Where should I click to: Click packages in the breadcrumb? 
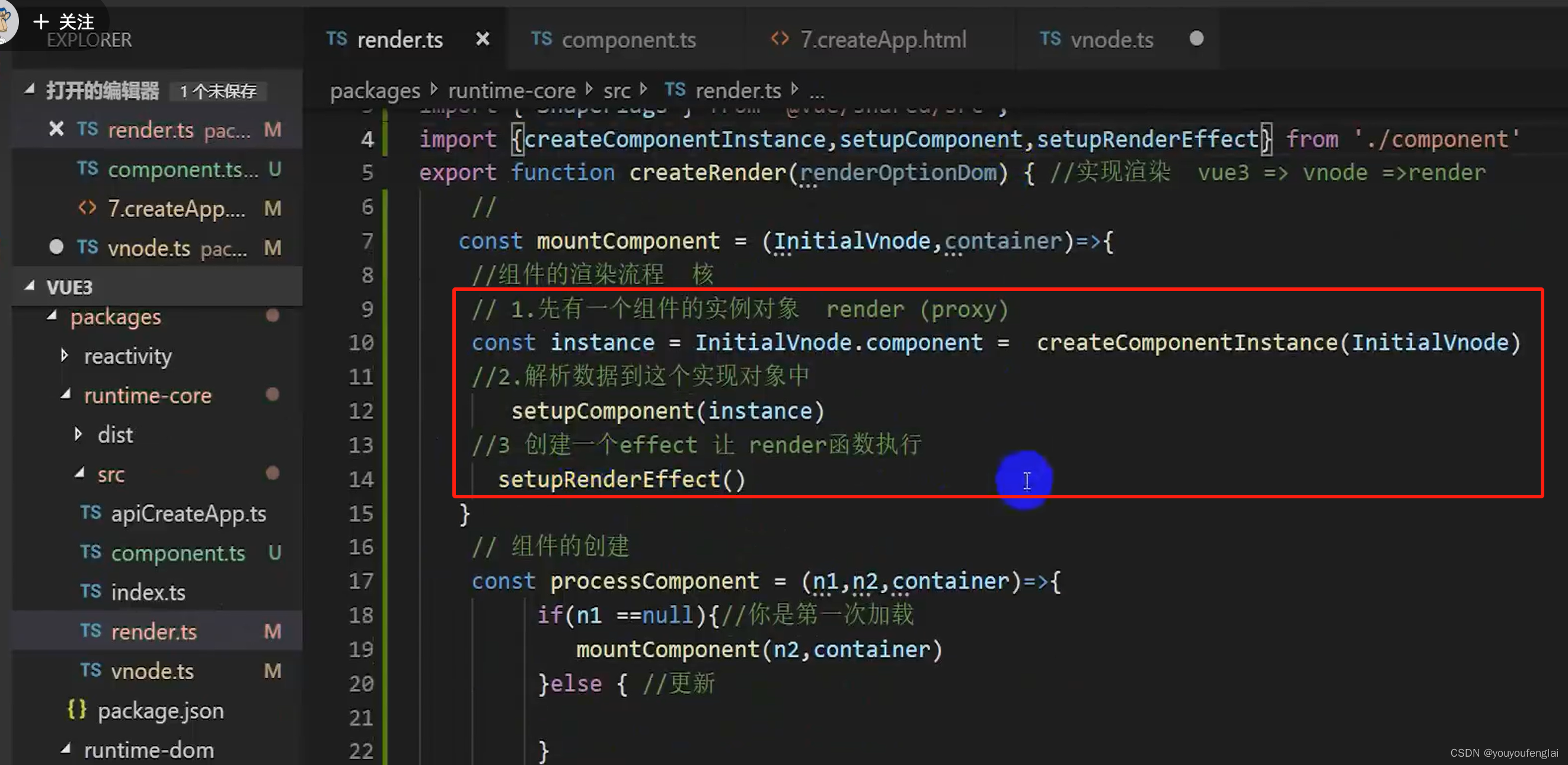click(x=375, y=91)
